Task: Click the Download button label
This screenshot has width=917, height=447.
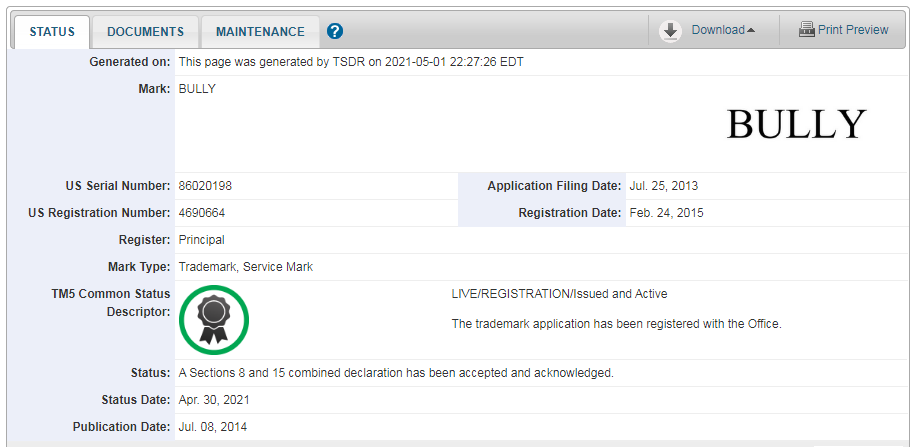Action: coord(717,30)
